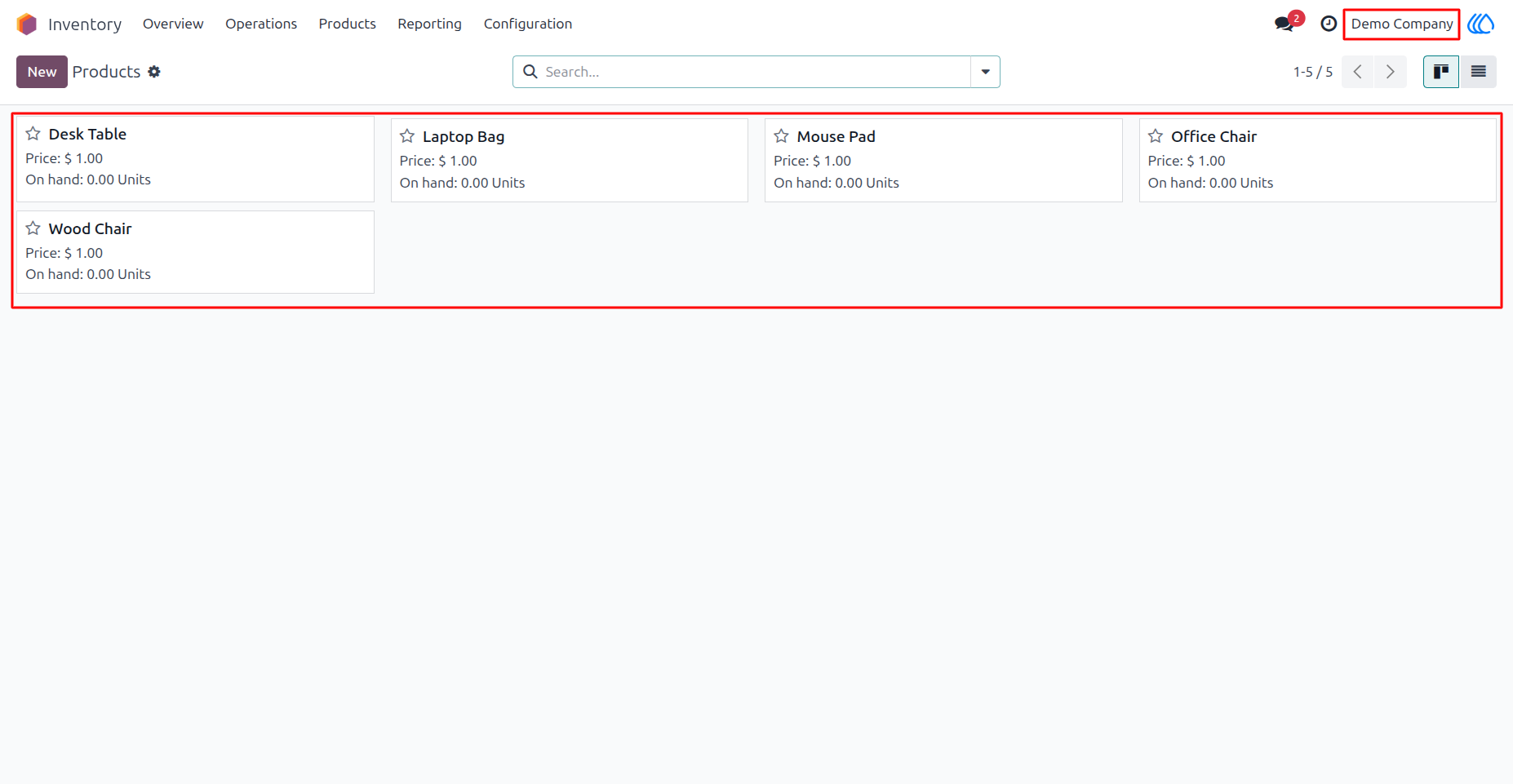1513x784 pixels.
Task: Focus the Search input field
Action: (x=755, y=72)
